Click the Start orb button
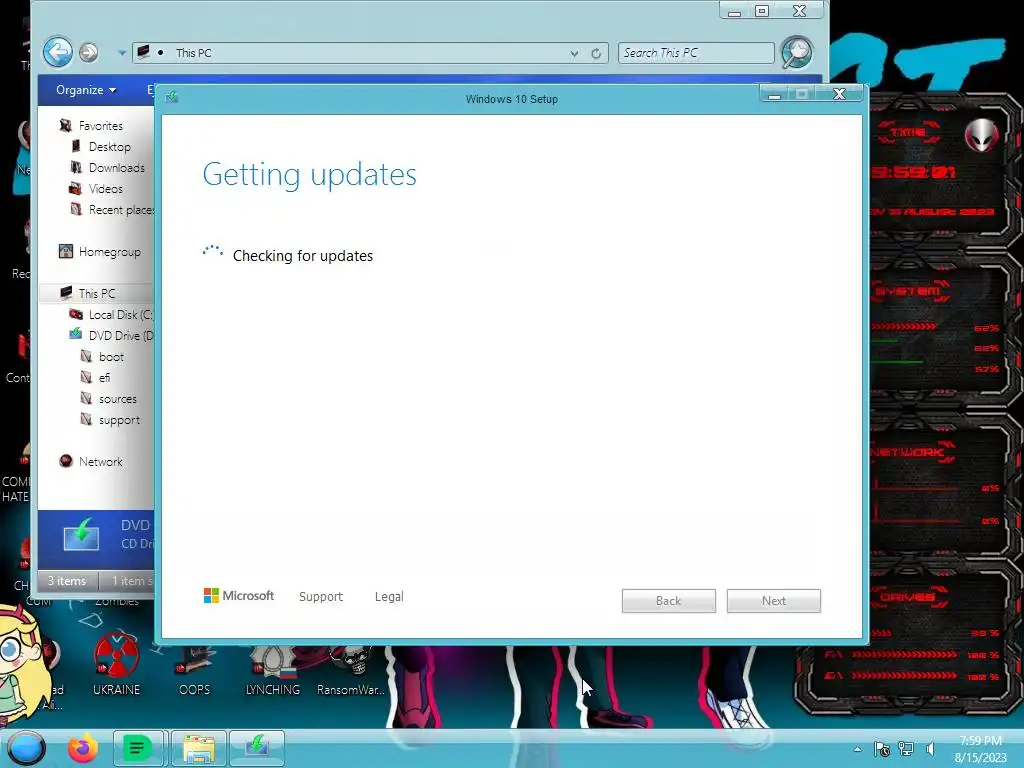 26,748
